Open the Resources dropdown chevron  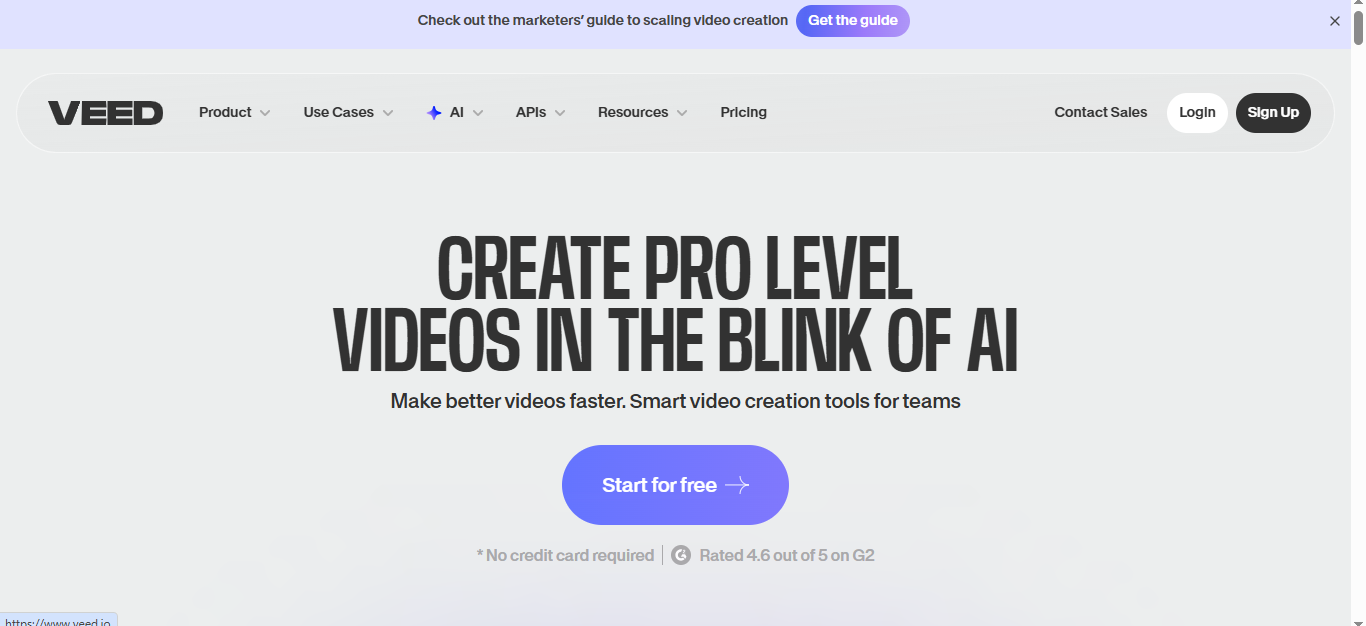coord(682,113)
